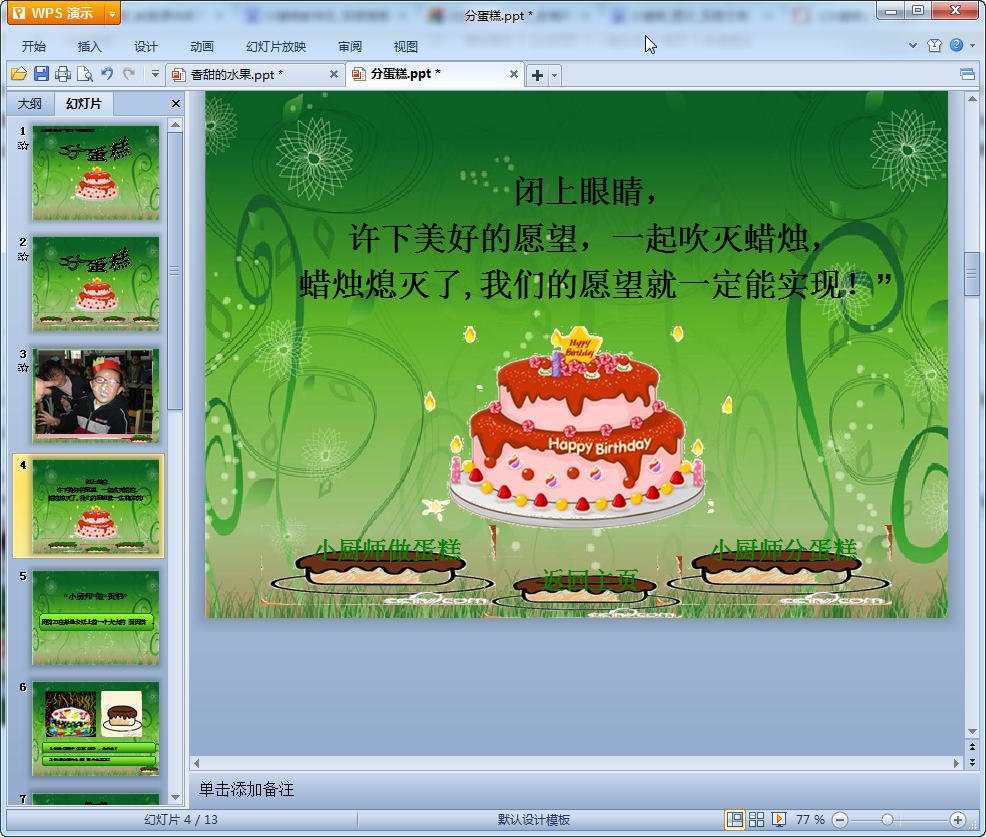Click the Print icon in the toolbar
The height and width of the screenshot is (837, 986).
point(62,74)
